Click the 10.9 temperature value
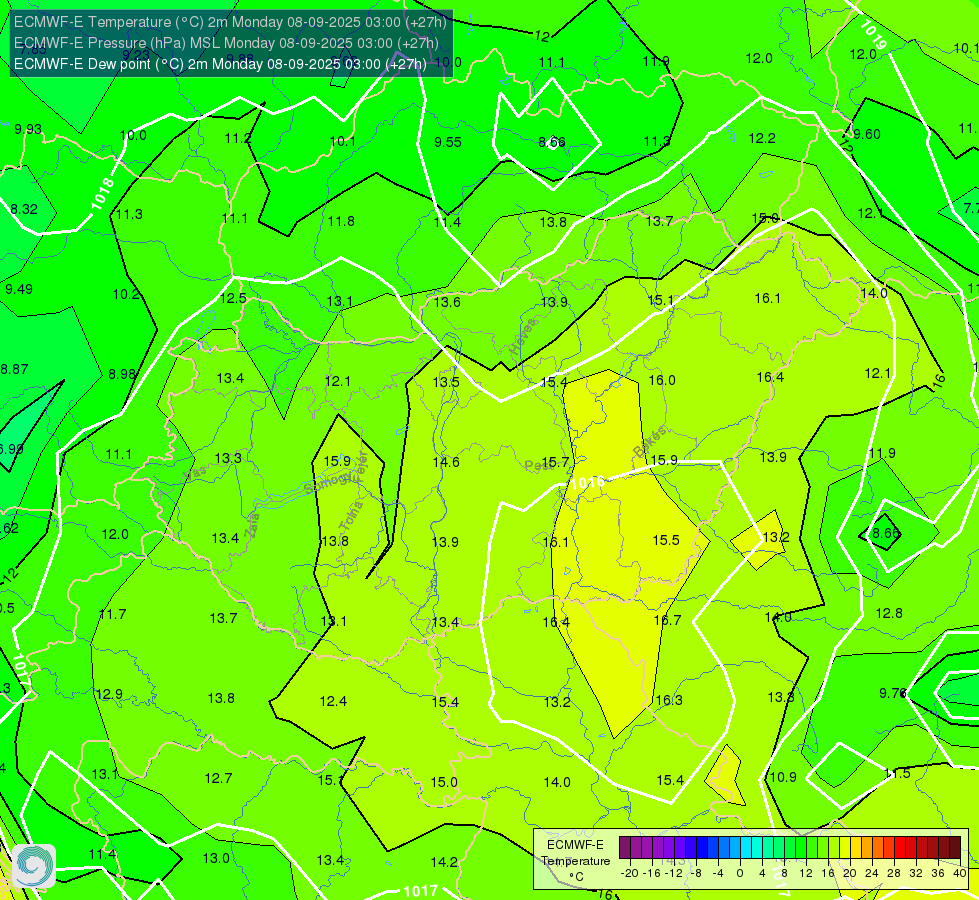 [783, 777]
